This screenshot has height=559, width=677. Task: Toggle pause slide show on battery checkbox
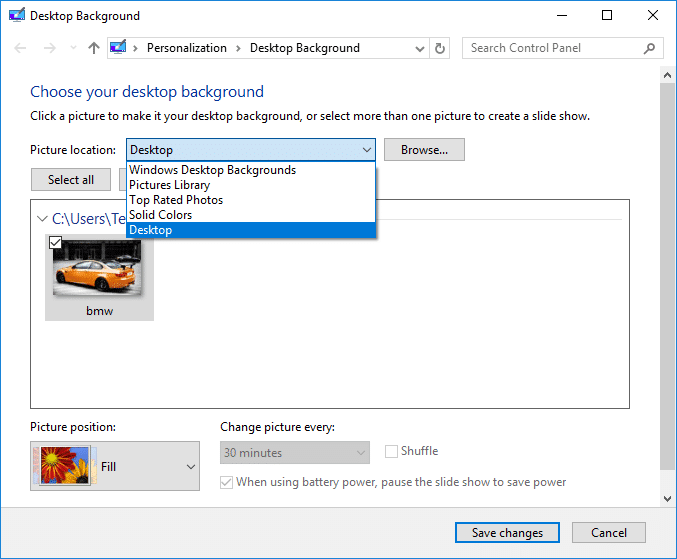pyautogui.click(x=226, y=482)
